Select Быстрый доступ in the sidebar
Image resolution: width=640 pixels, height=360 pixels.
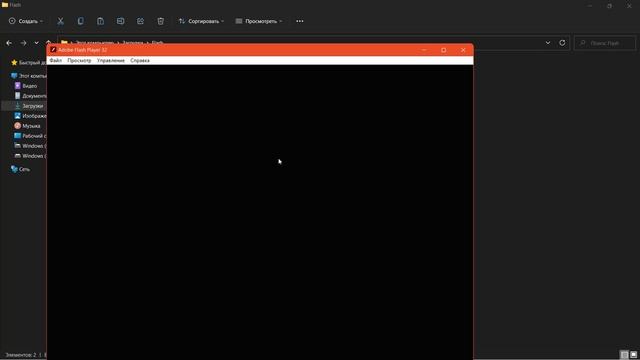29,63
